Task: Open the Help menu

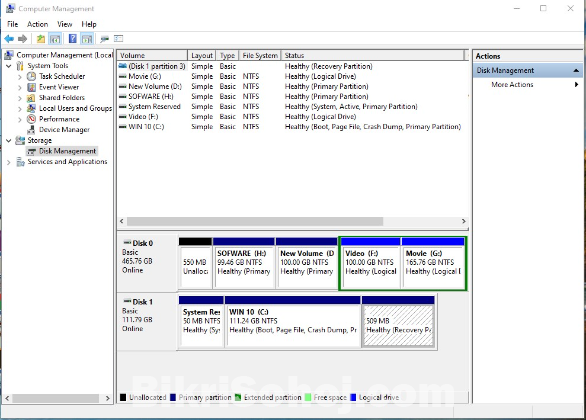Action: (x=89, y=24)
